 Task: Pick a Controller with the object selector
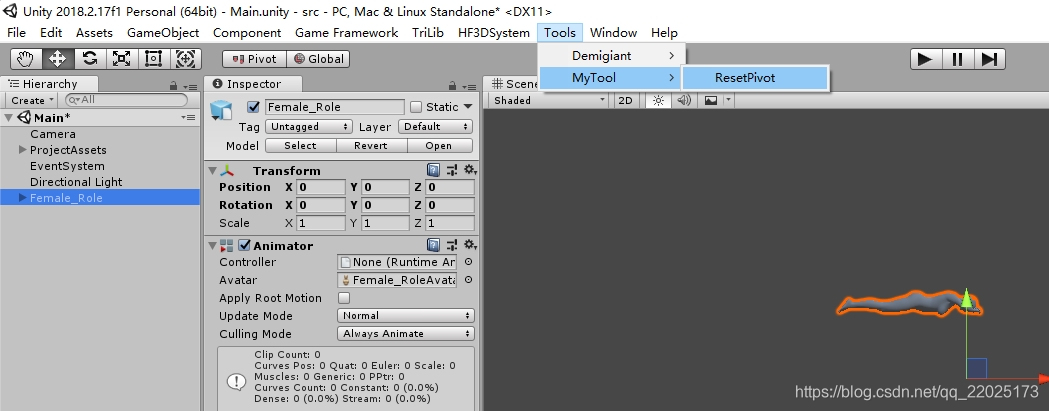[468, 262]
